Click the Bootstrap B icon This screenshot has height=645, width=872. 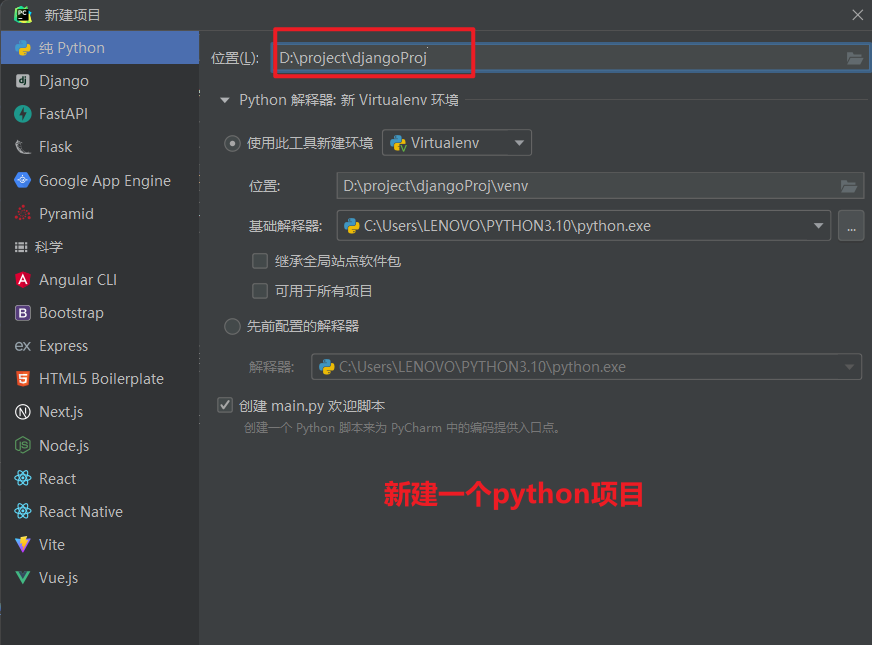[x=23, y=312]
